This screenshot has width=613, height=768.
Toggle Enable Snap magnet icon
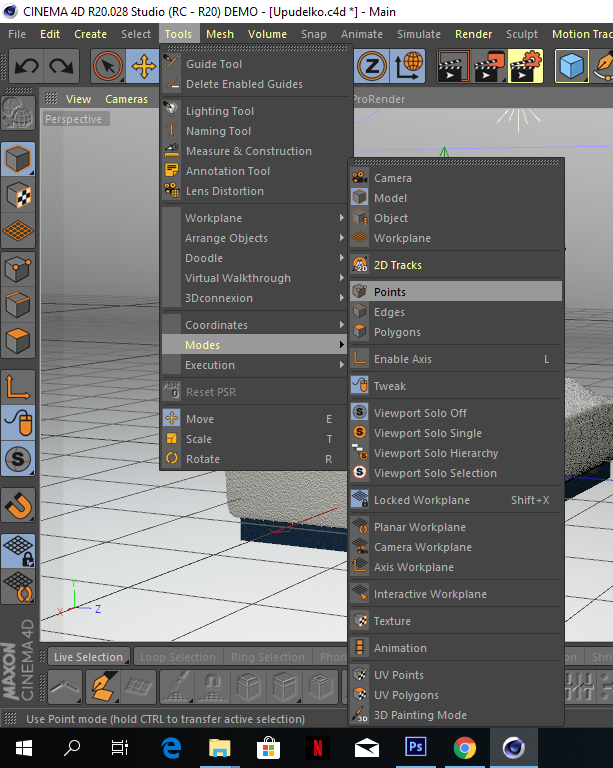18,505
